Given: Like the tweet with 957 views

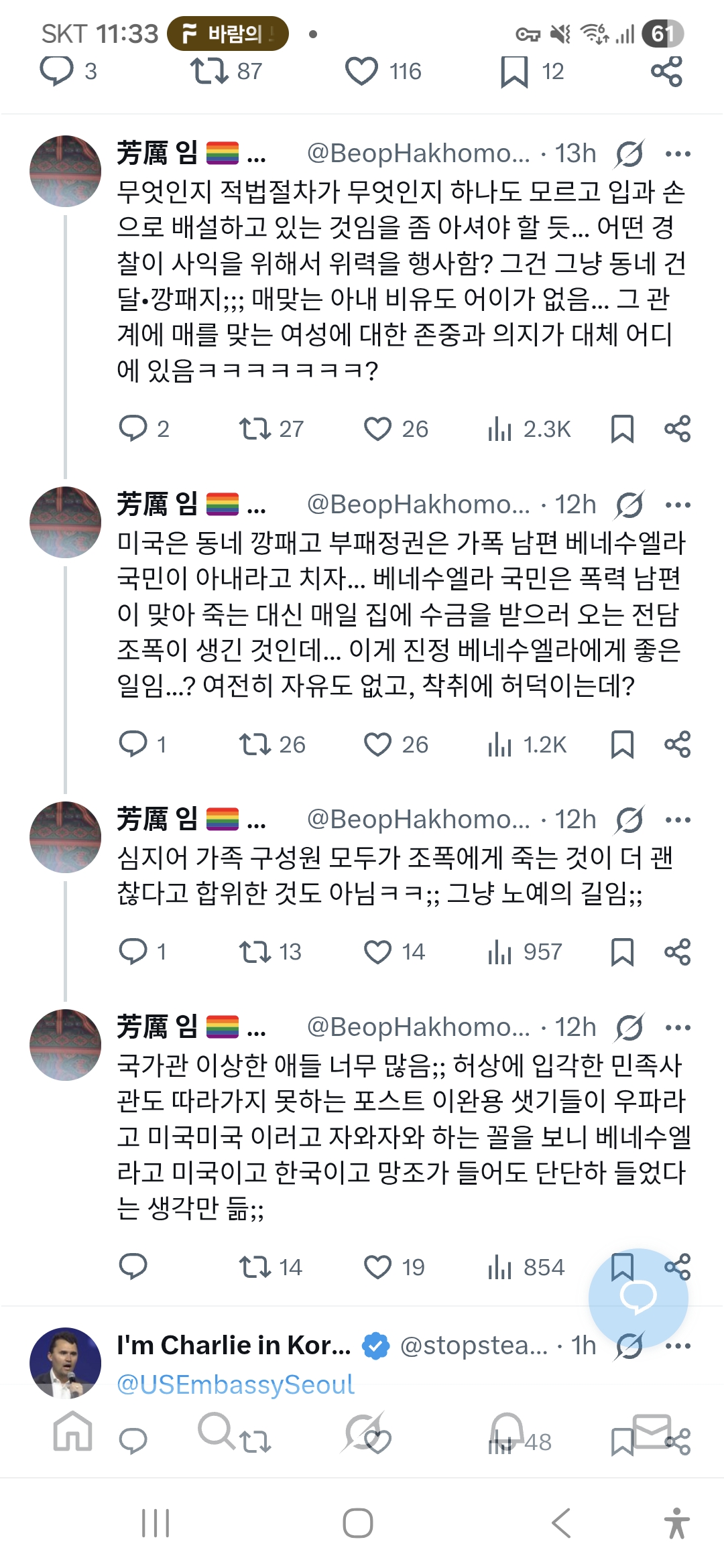Looking at the screenshot, I should (377, 952).
